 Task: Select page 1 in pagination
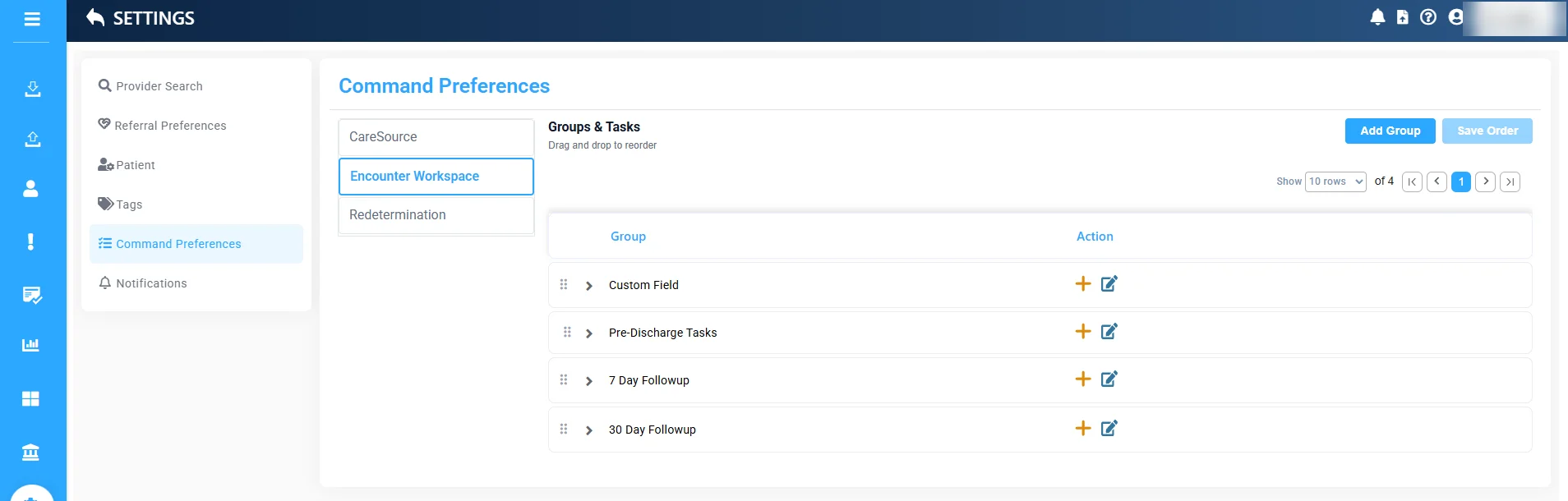(x=1461, y=182)
